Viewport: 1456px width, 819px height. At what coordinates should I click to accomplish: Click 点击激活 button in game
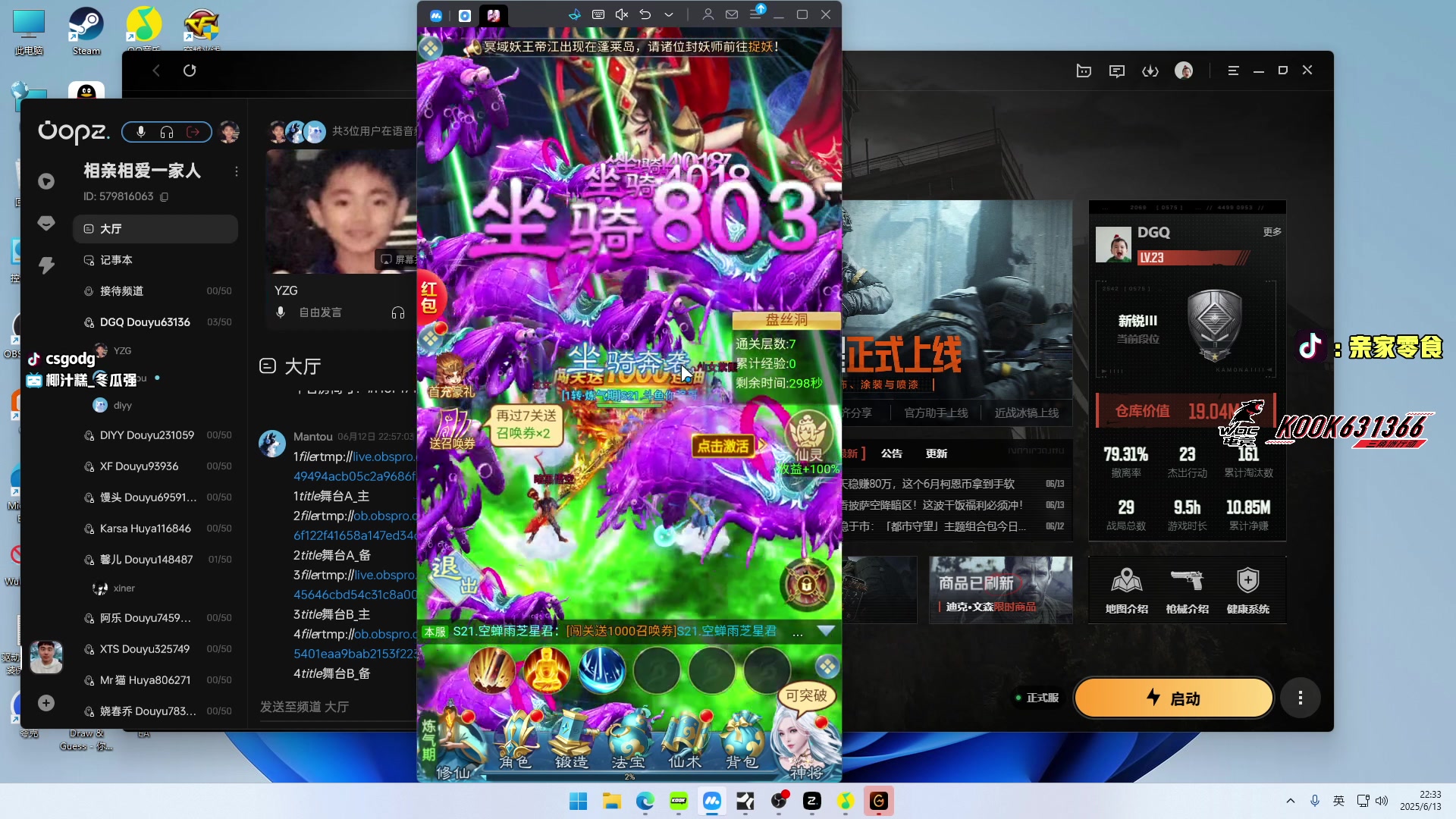tap(723, 446)
